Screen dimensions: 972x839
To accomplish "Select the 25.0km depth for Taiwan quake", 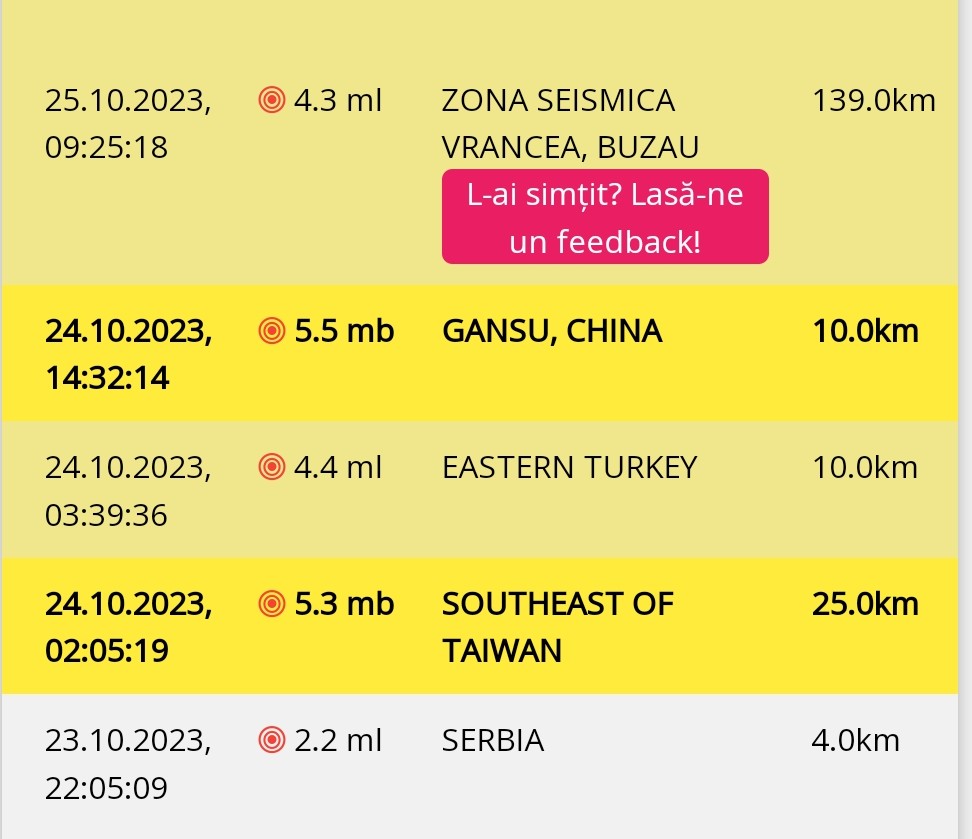I will coord(866,604).
